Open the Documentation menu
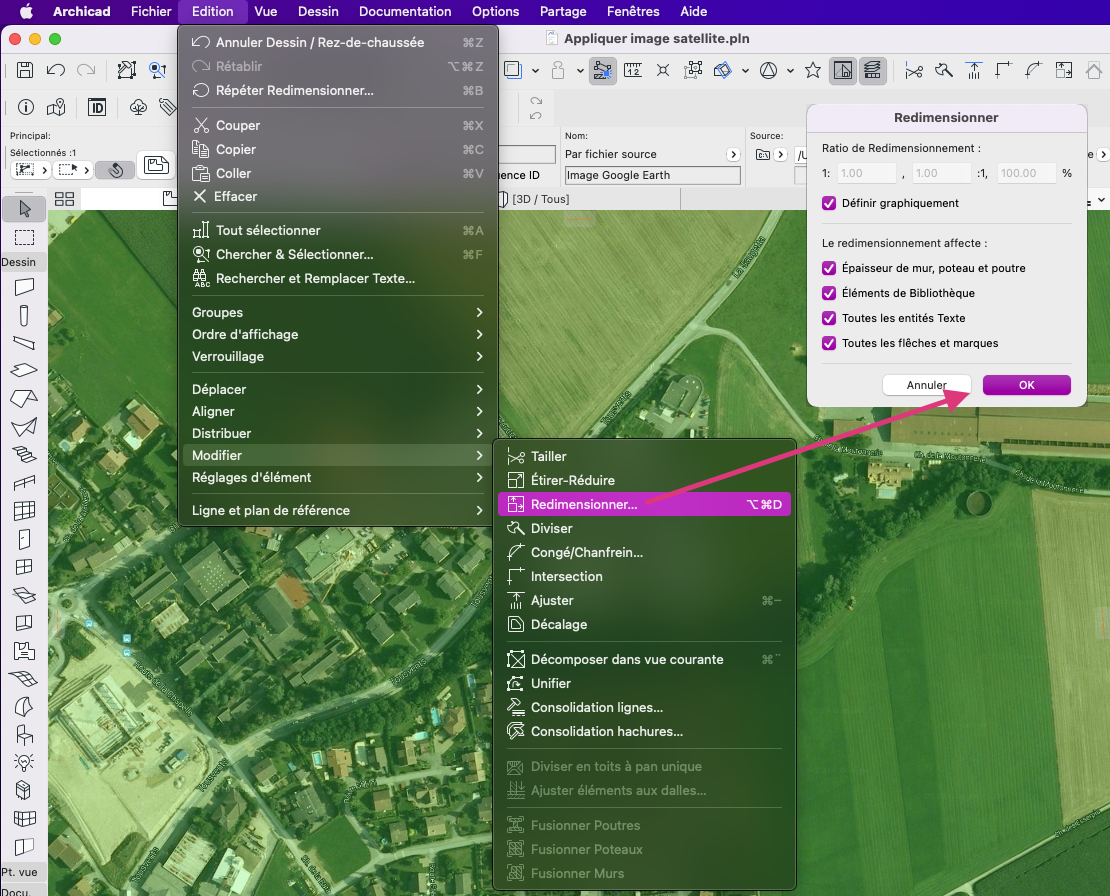Image resolution: width=1110 pixels, height=896 pixels. click(x=405, y=11)
